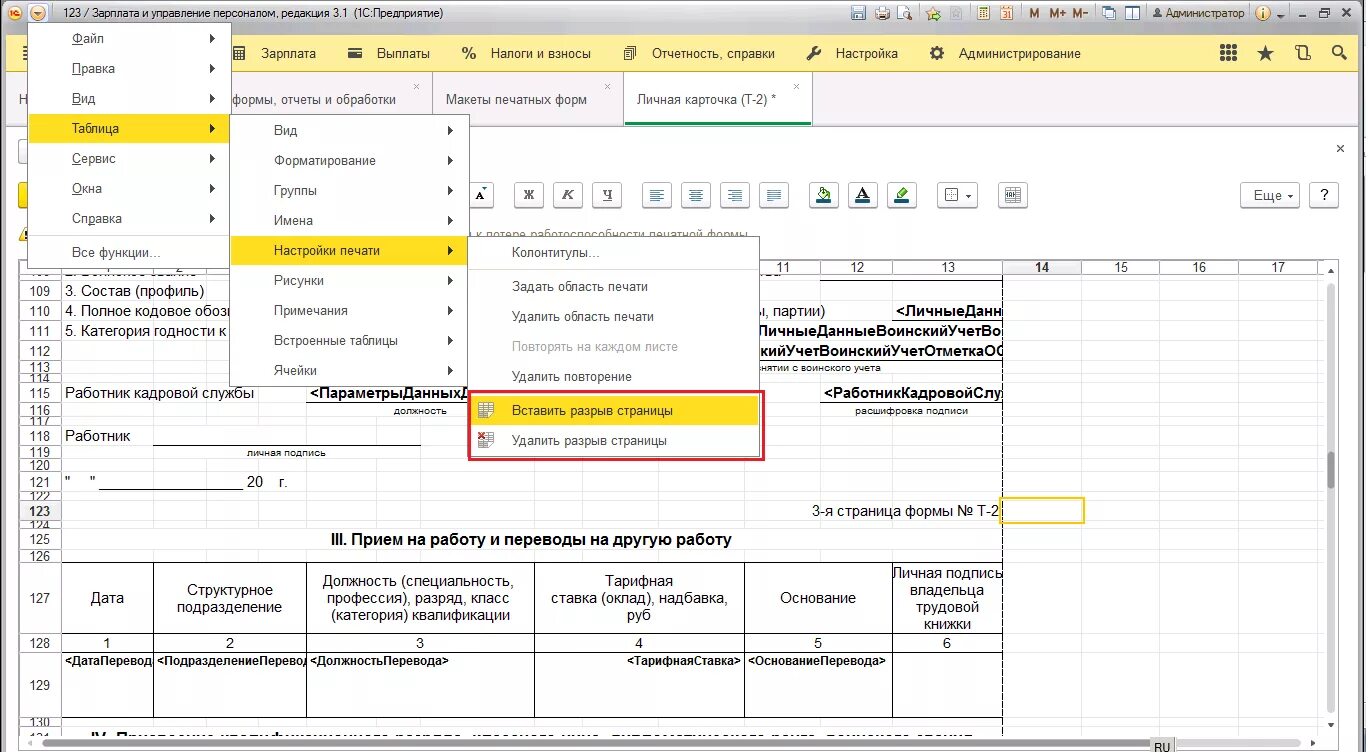Click the table cell icon after borders

pyautogui.click(x=1012, y=195)
